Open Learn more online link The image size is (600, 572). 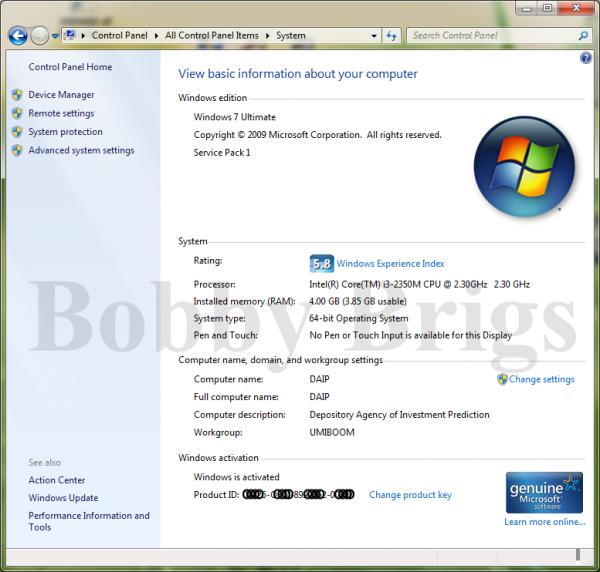545,522
